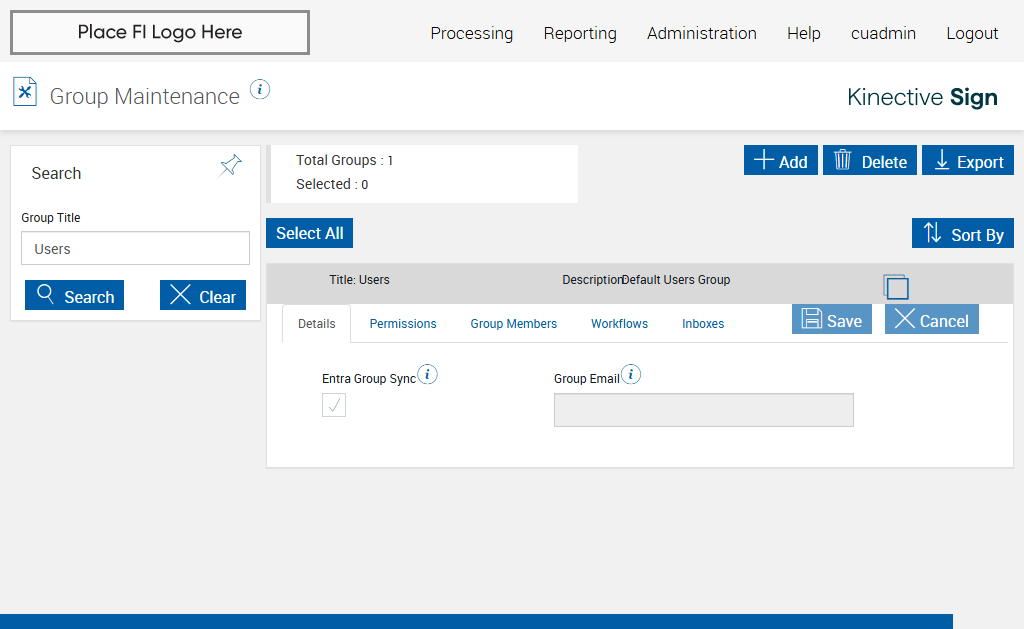
Task: Click the Entra Group Sync info icon
Action: 427,374
